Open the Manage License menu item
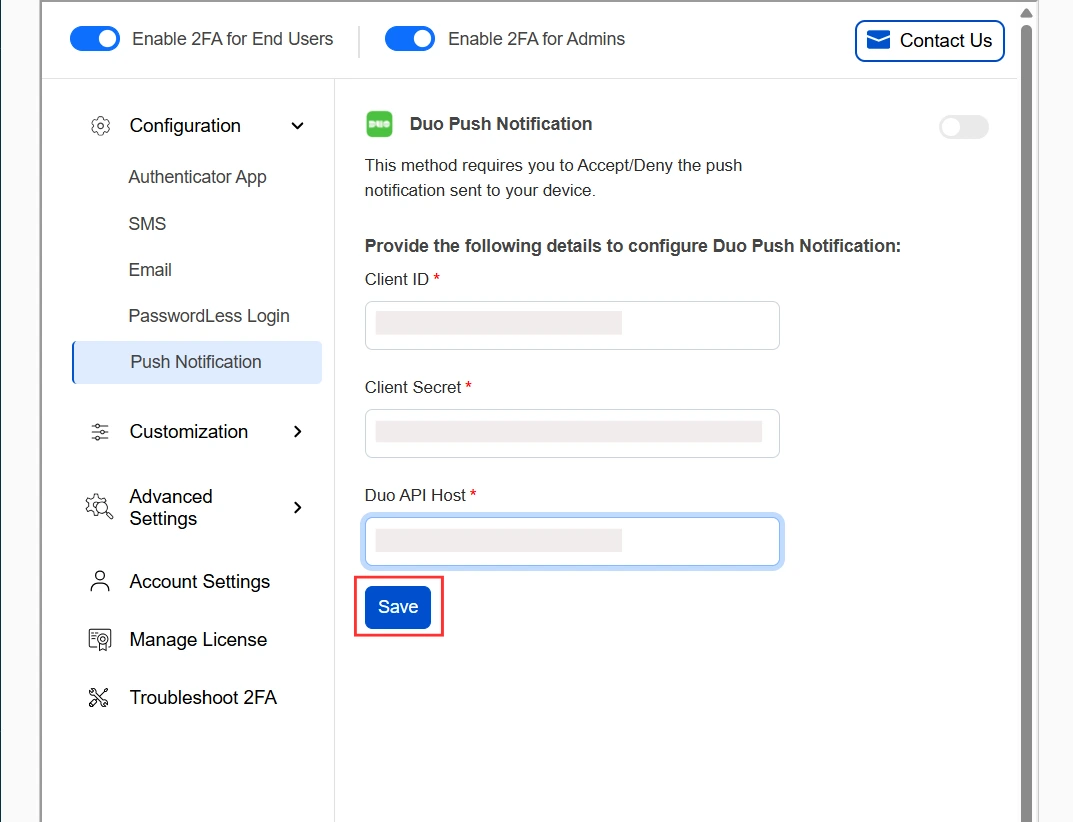This screenshot has height=822, width=1073. click(198, 639)
